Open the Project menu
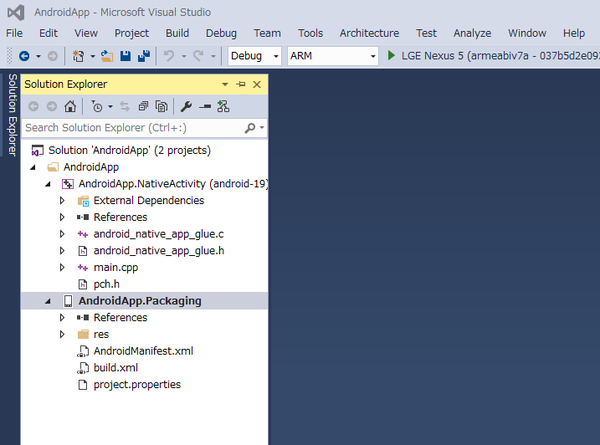Image resolution: width=600 pixels, height=445 pixels. point(131,33)
